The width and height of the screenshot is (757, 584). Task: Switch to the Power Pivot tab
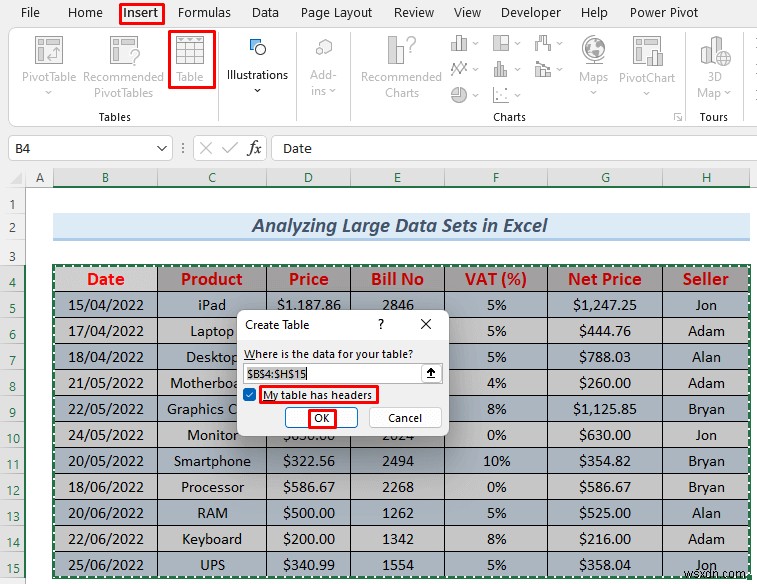[x=664, y=13]
